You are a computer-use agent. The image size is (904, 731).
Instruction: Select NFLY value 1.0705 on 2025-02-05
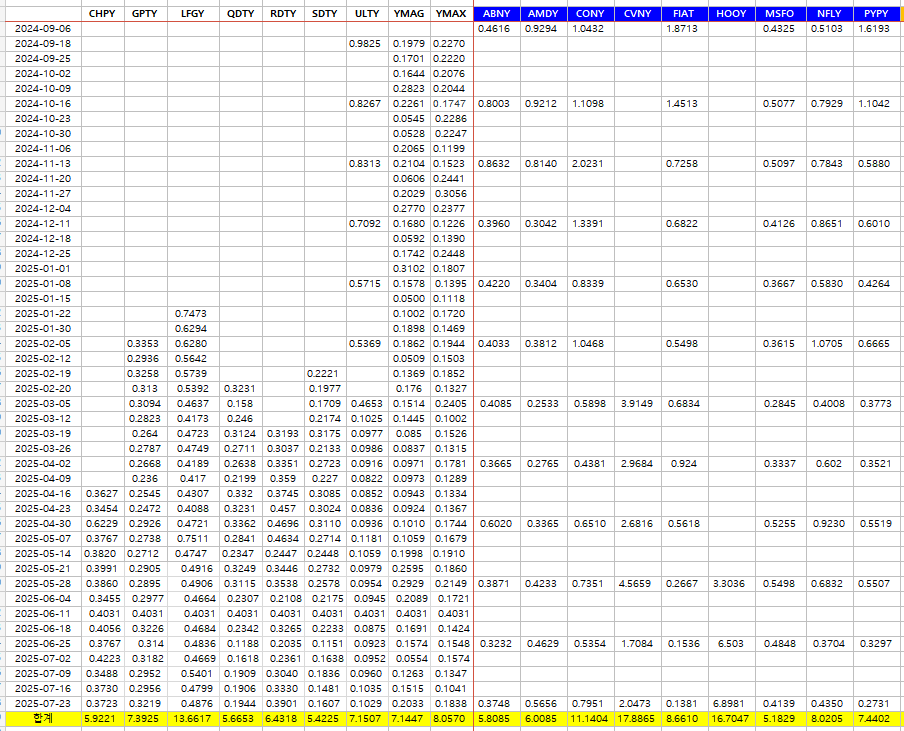(x=827, y=344)
